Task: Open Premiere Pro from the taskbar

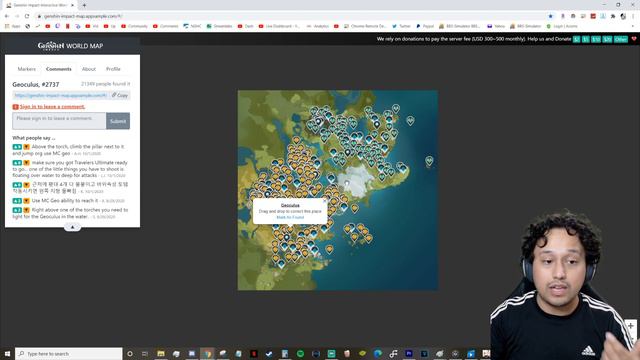Action: (x=409, y=353)
